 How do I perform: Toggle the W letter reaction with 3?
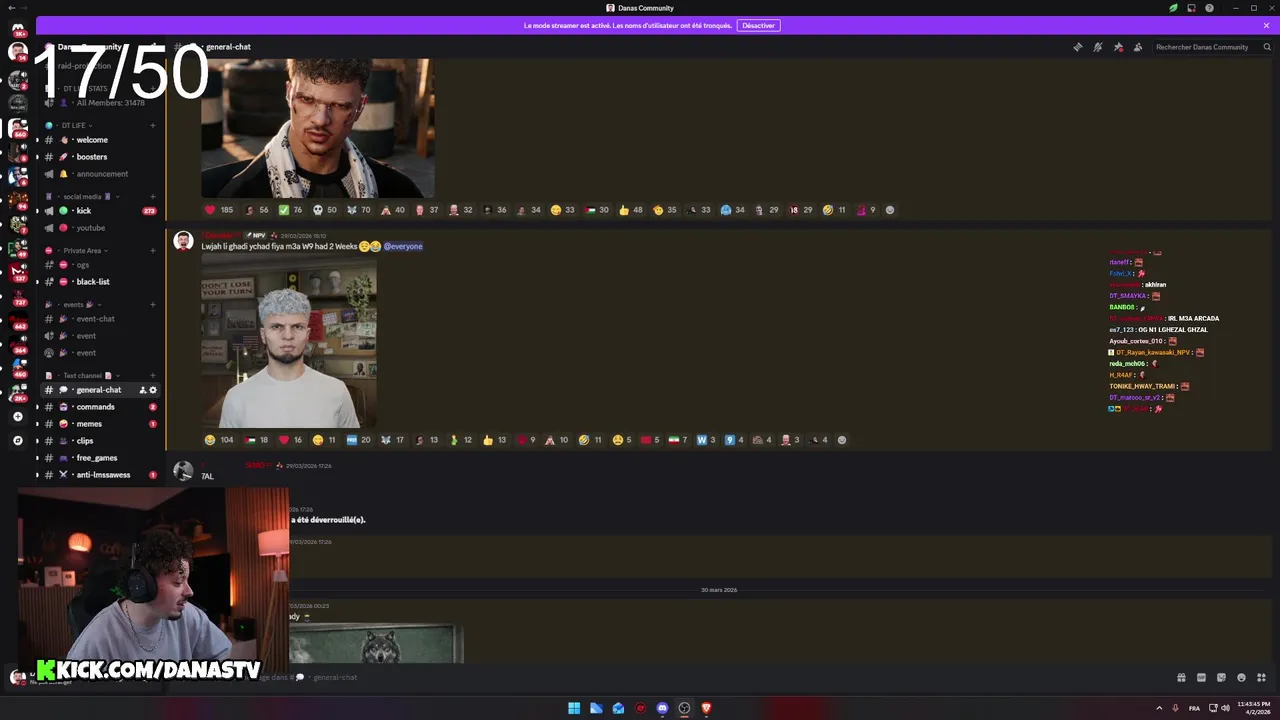pos(706,440)
